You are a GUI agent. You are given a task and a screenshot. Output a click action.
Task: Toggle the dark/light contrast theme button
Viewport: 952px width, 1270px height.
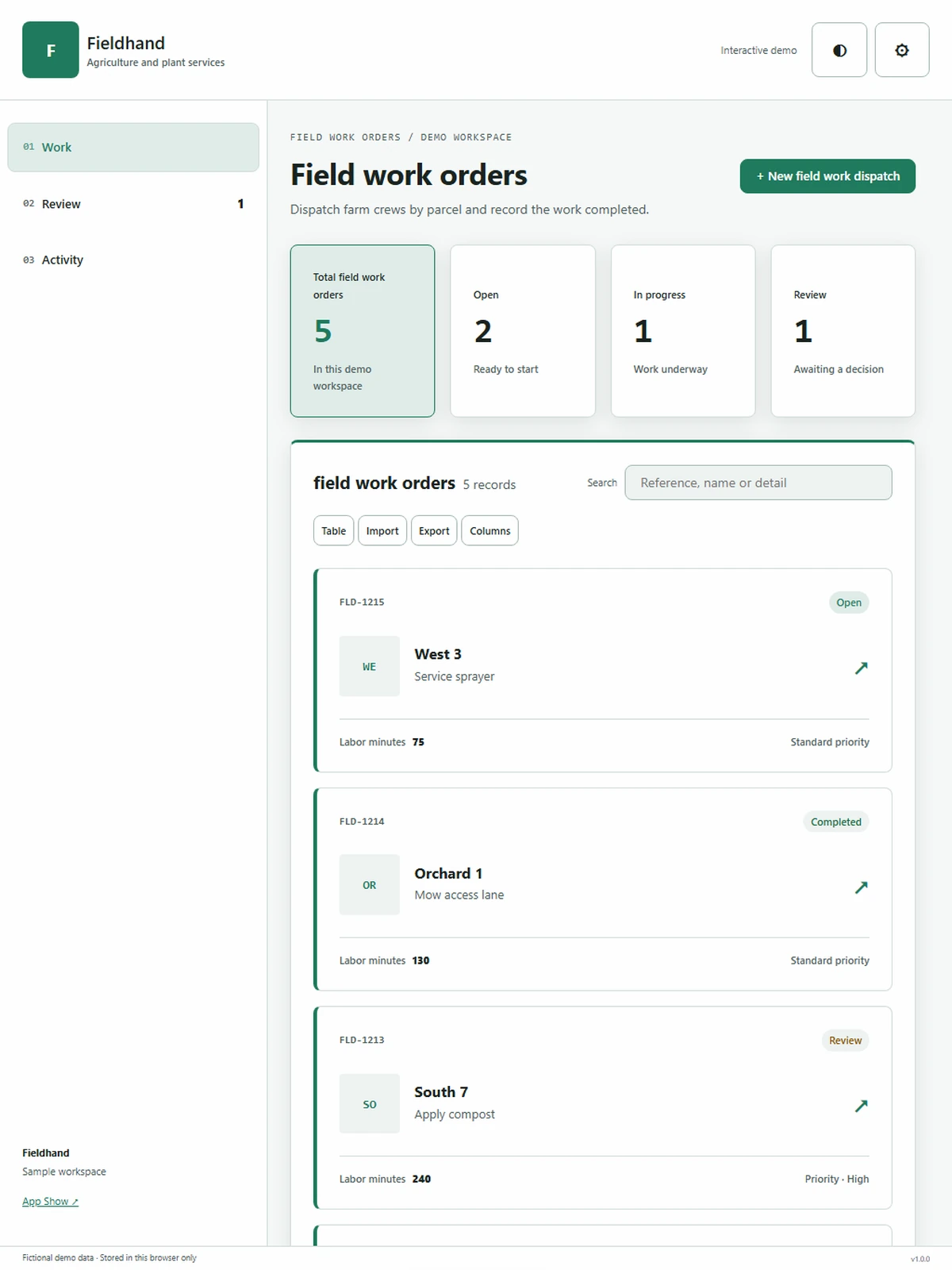pos(839,50)
